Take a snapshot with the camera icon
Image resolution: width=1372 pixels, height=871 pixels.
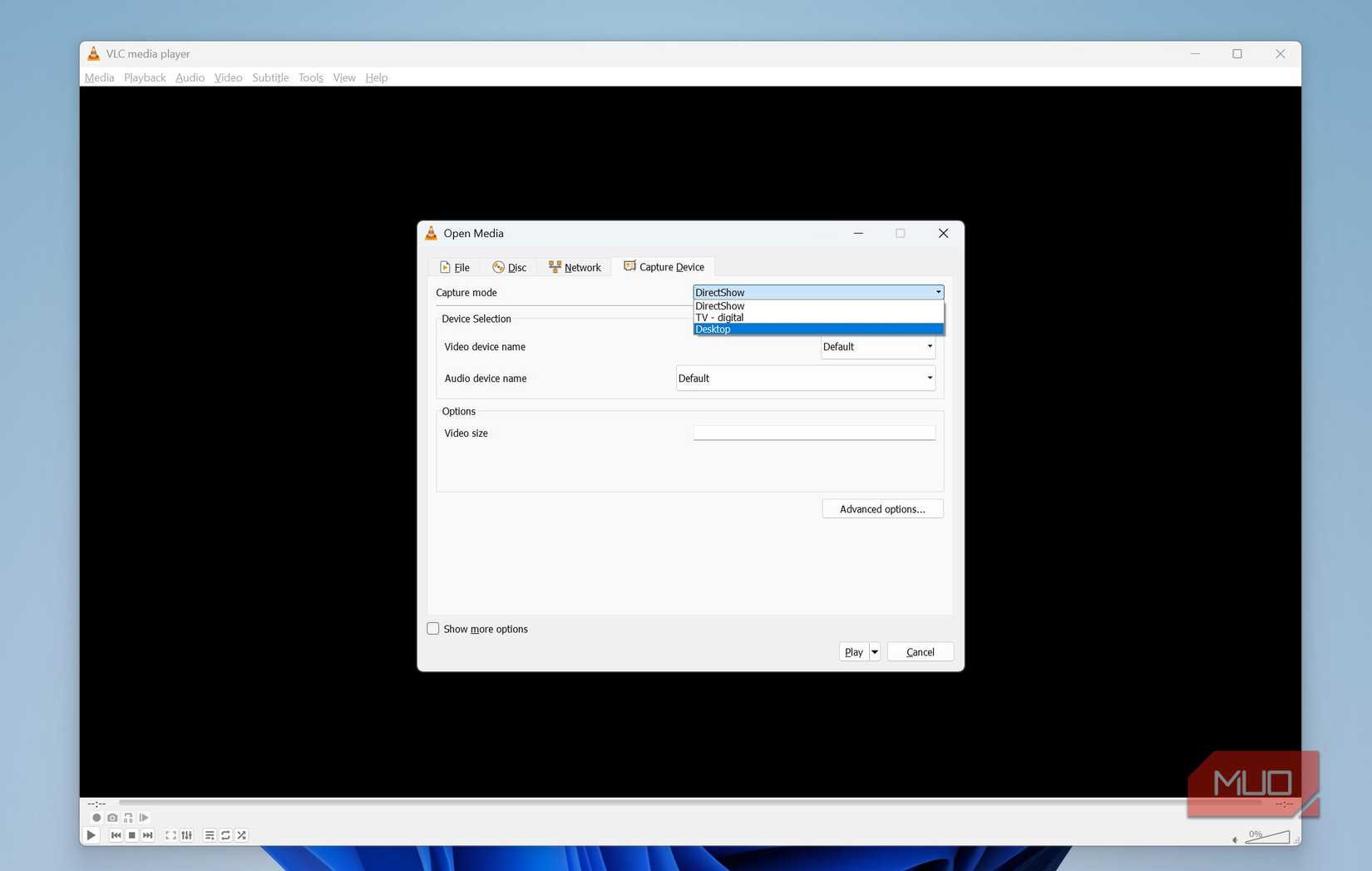(112, 818)
